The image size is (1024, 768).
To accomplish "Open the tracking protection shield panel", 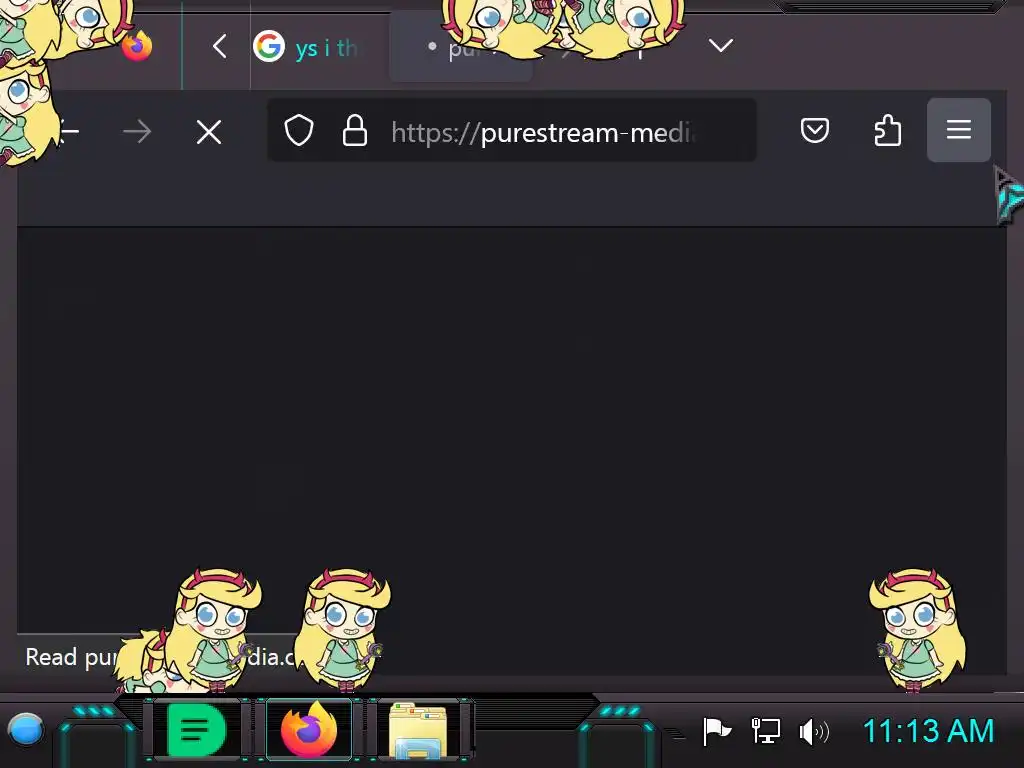I will [x=299, y=131].
